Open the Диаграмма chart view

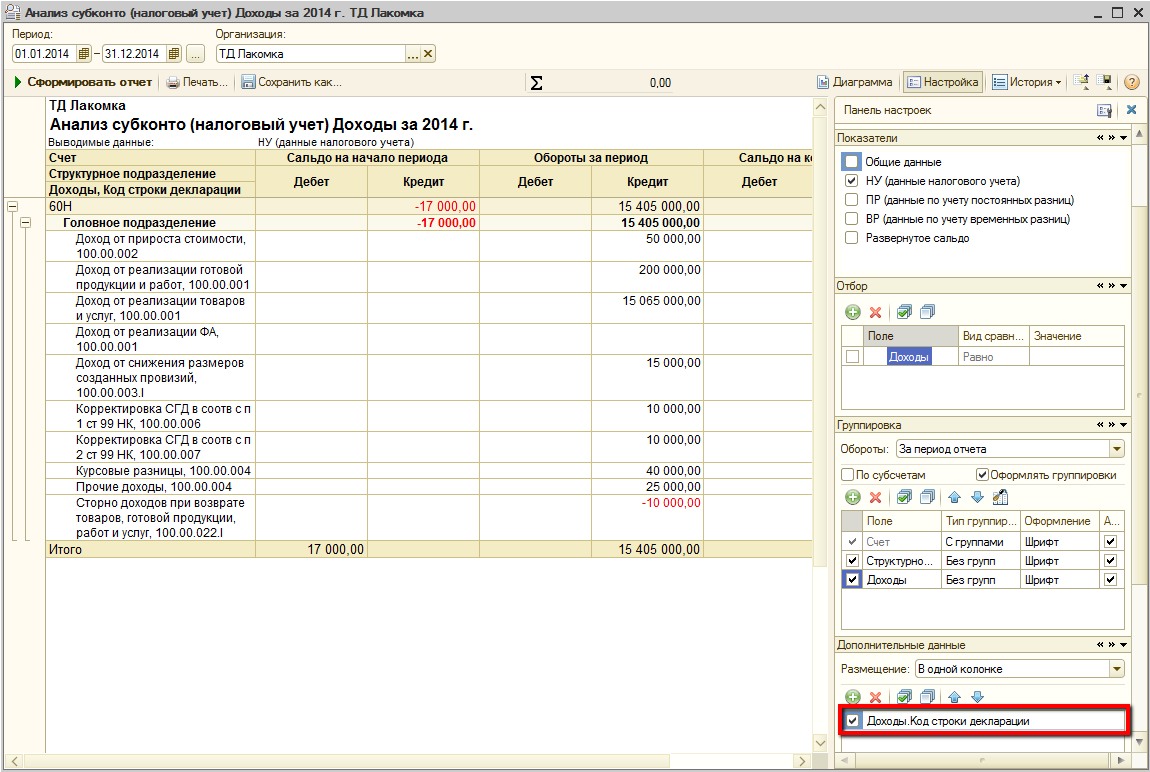pos(854,82)
